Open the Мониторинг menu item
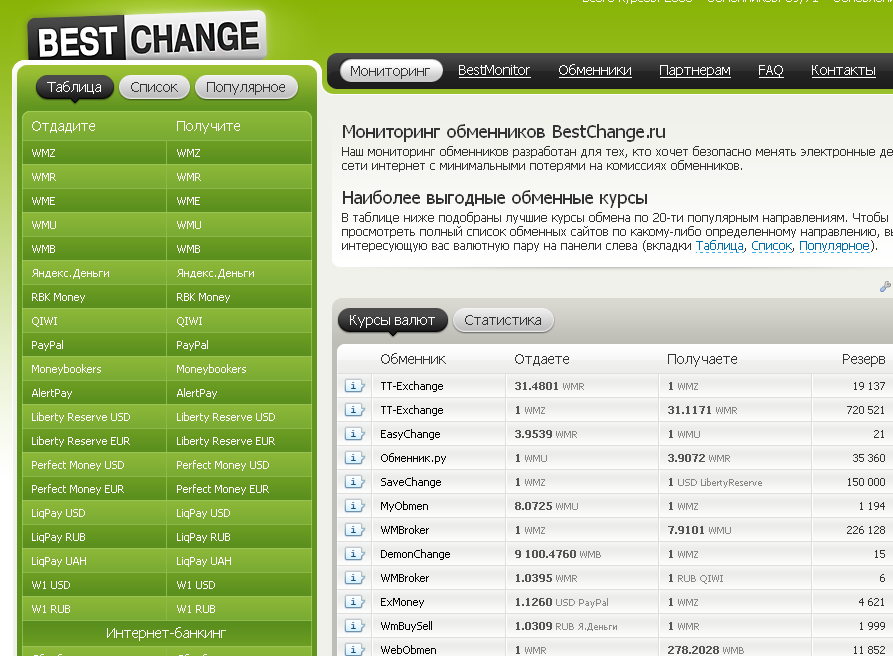Viewport: 893px width, 656px height. (x=391, y=71)
